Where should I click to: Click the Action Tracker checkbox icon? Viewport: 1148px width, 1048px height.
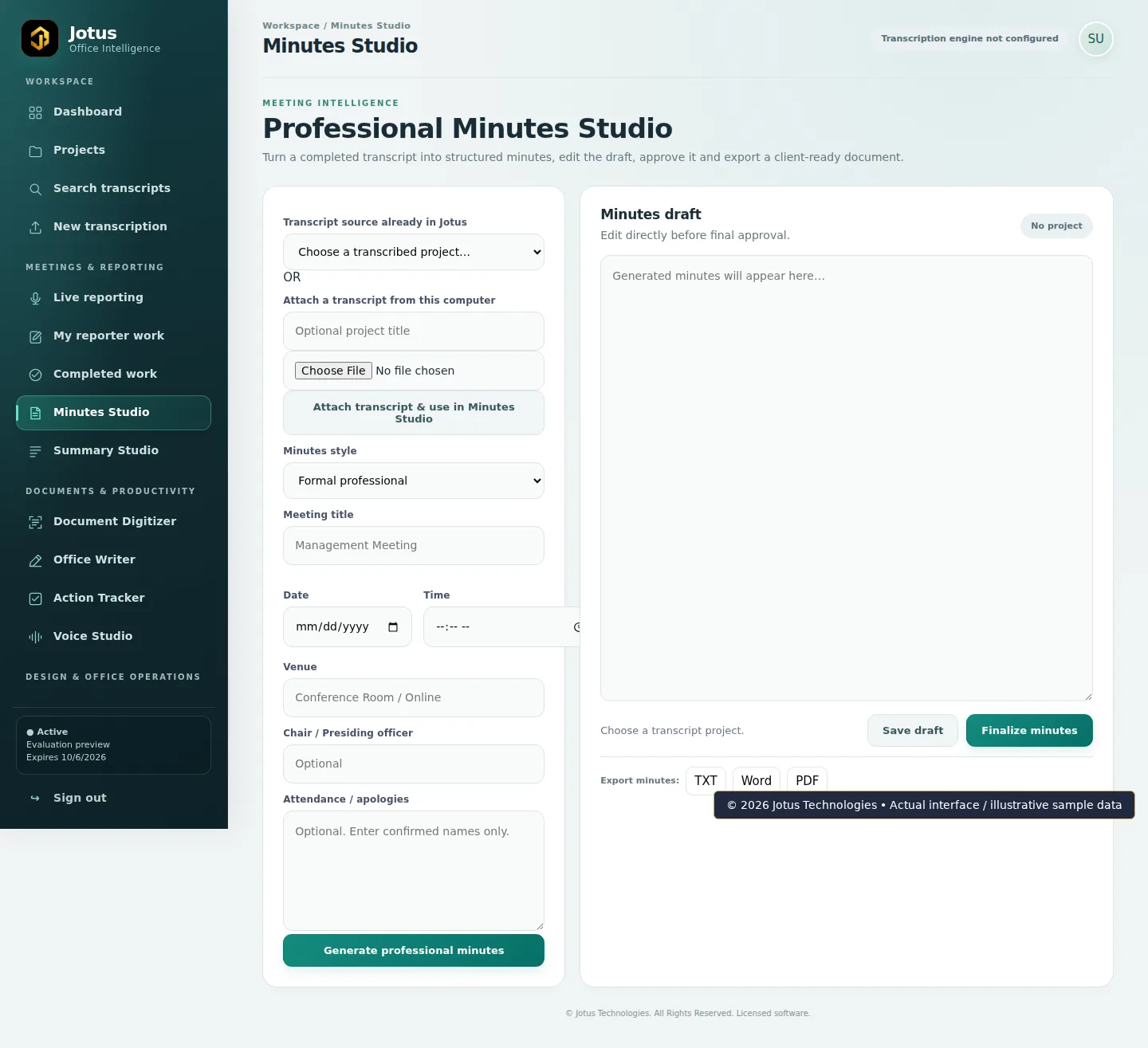pos(35,599)
